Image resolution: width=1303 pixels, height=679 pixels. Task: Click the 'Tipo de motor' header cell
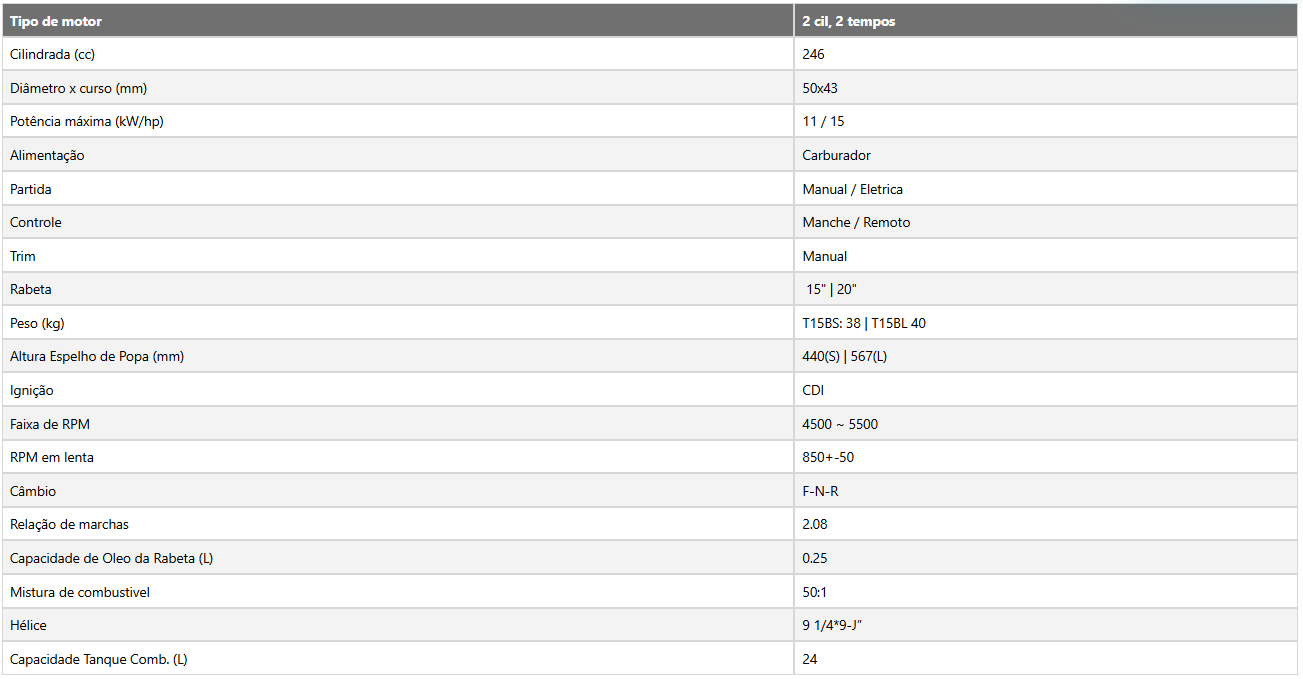click(x=398, y=21)
